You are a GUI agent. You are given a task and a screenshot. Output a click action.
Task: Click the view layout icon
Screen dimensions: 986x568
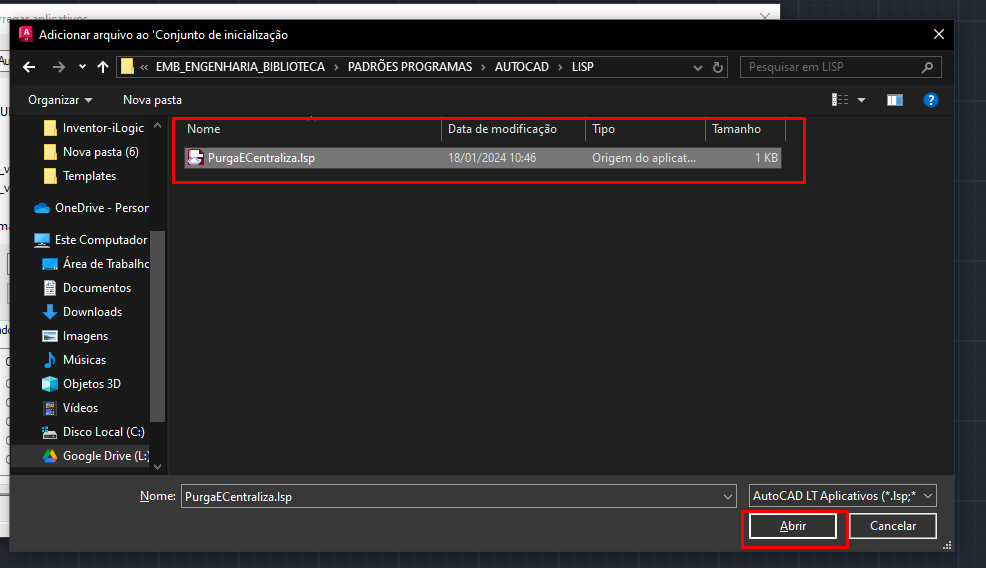click(x=839, y=100)
